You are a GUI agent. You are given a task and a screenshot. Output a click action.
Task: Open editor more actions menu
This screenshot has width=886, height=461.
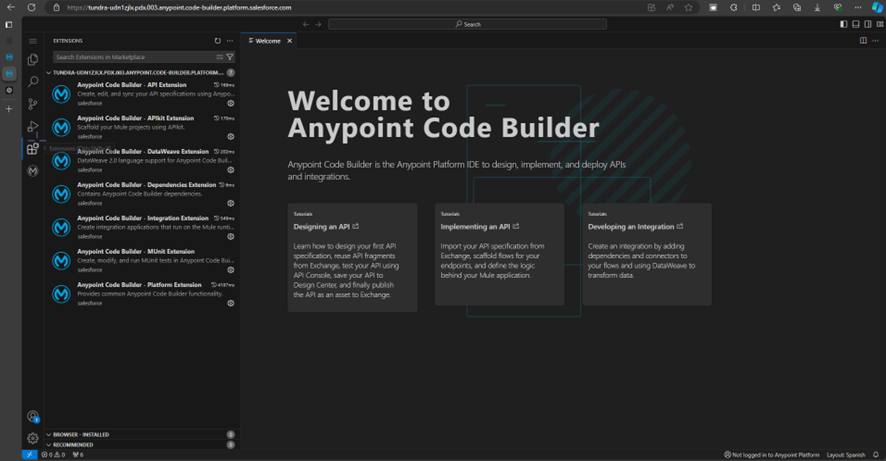(875, 41)
